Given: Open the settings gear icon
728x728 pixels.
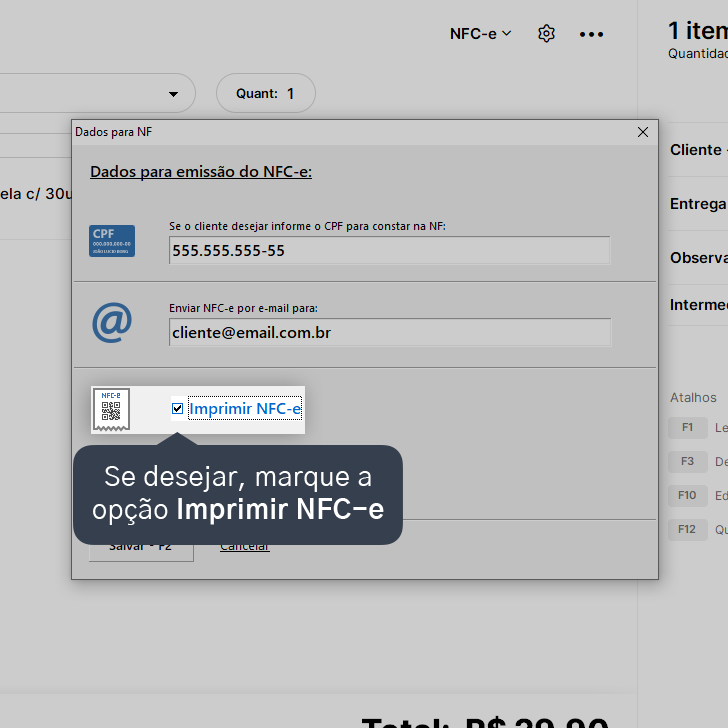Looking at the screenshot, I should coord(546,34).
